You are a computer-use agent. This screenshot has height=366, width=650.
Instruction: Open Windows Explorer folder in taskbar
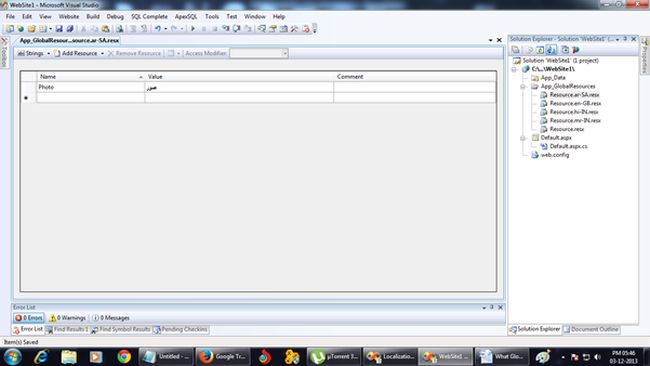[x=69, y=356]
